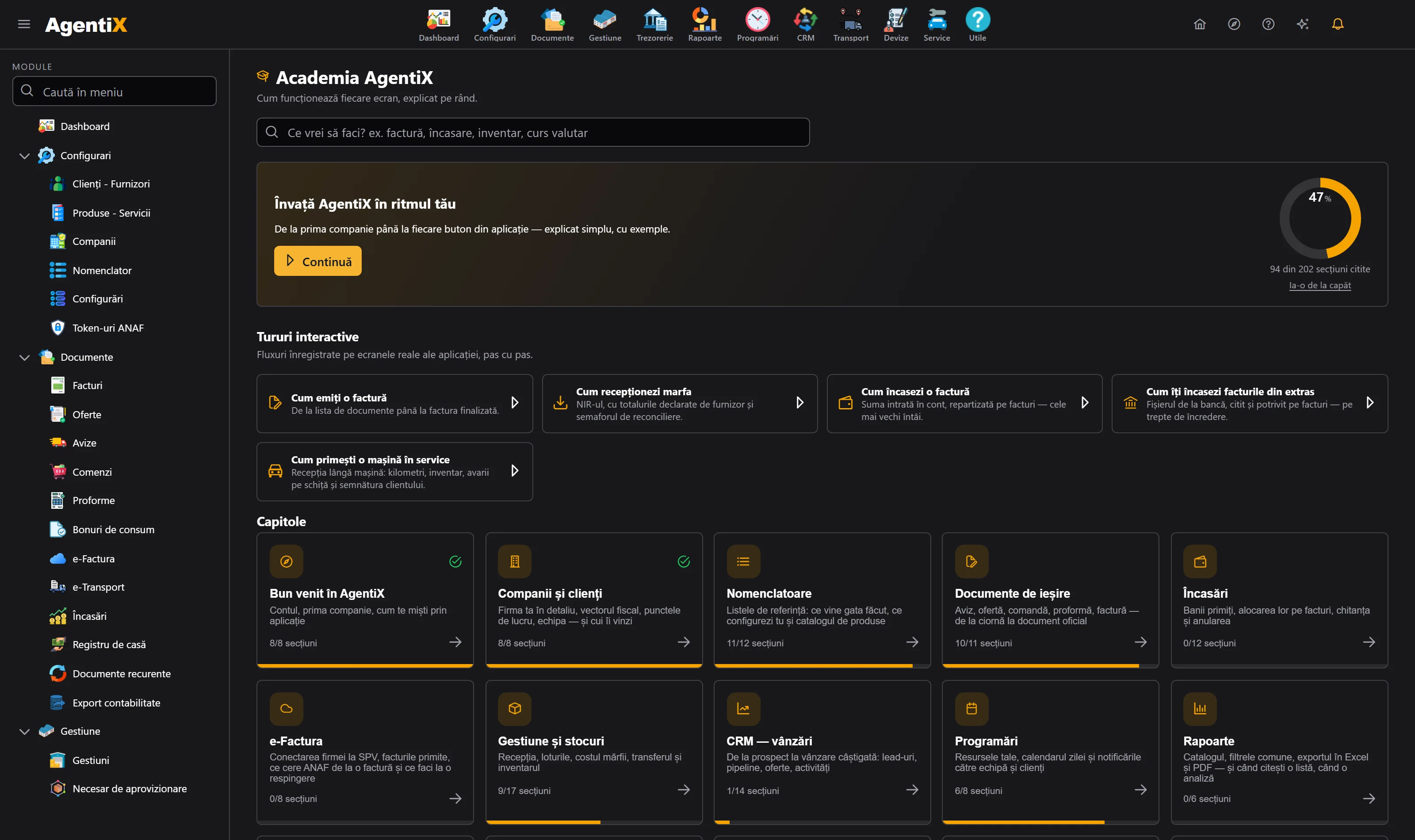The image size is (1415, 840).
Task: Start the 'Cum recepționezi marfa' tour
Action: [680, 404]
